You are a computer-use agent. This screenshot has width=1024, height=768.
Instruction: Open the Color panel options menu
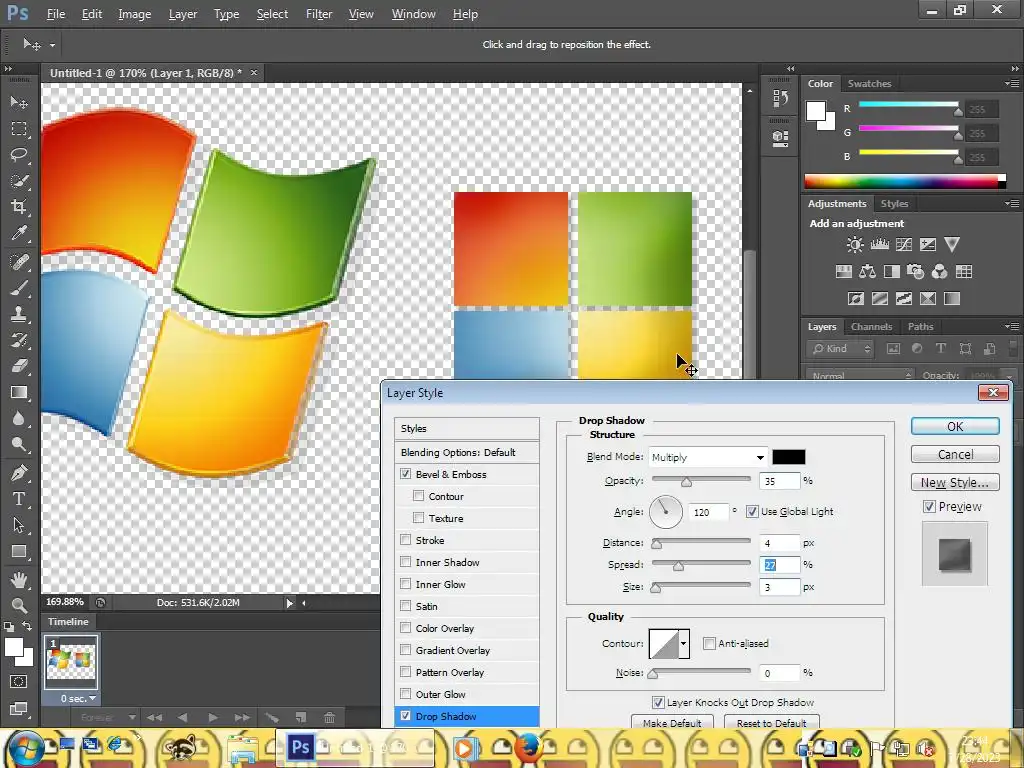[x=1012, y=84]
